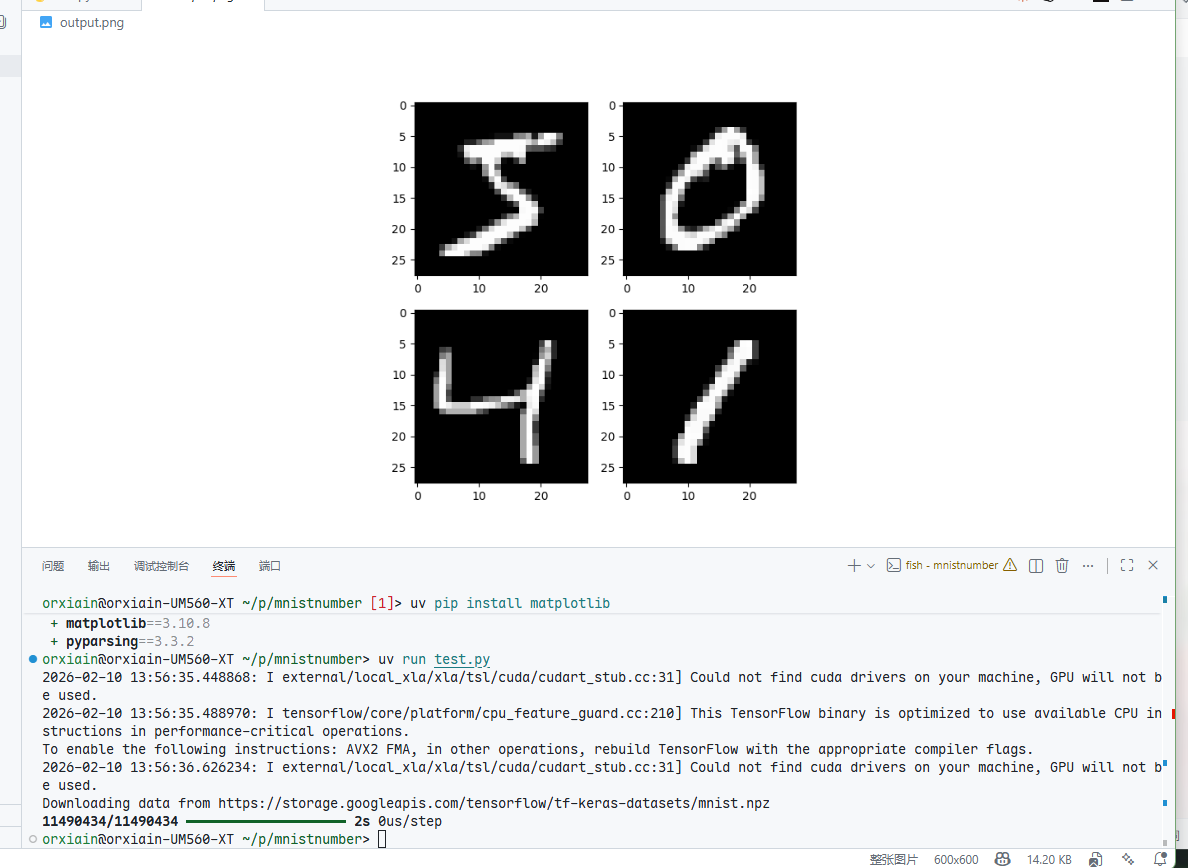Screen dimensions: 1188x868
Task: Click the Copilot status bar icon
Action: coord(1002,859)
